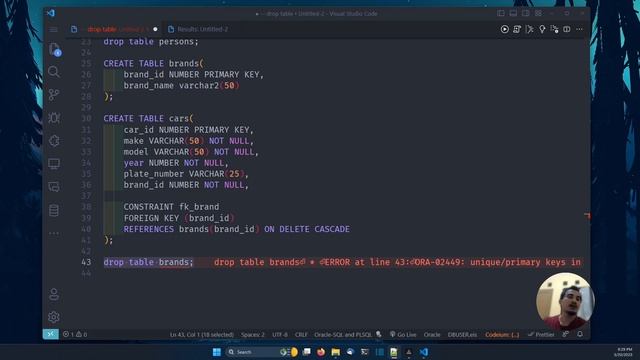Screen dimensions: 640x360
Task: Click the CONSTRAINT fk_brand line
Action: 171,207
